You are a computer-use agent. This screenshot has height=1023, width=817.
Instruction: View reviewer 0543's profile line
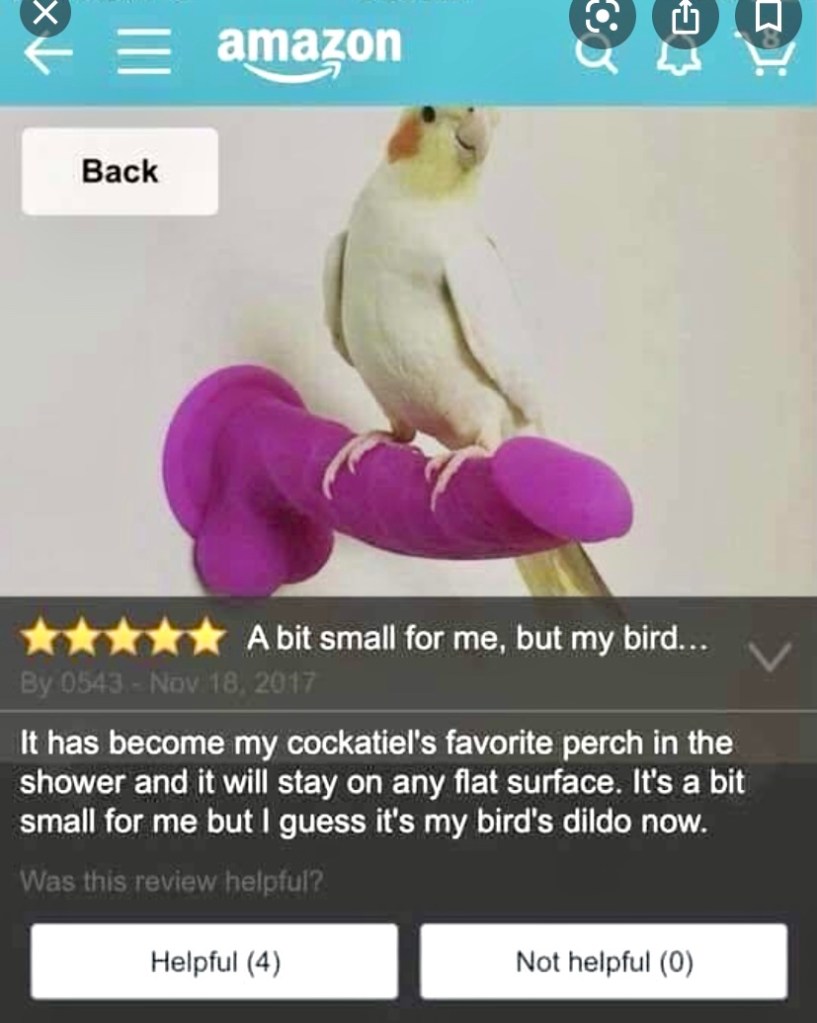coord(168,683)
